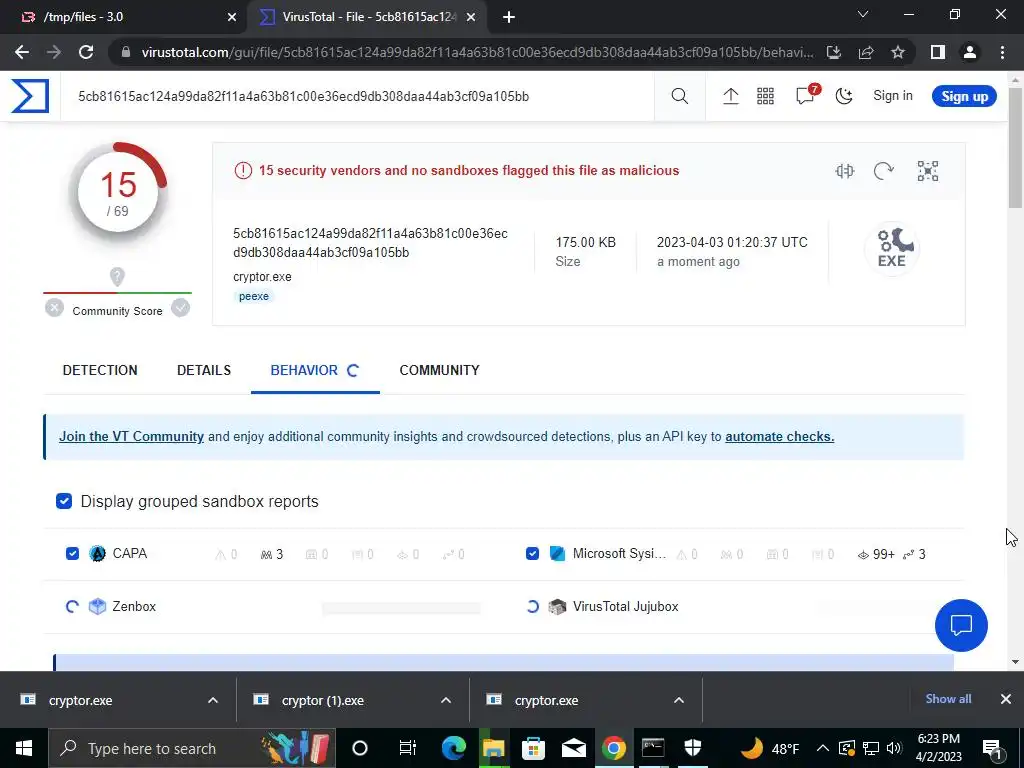The height and width of the screenshot is (768, 1024).
Task: Switch to the DETECTION tab
Action: [100, 370]
